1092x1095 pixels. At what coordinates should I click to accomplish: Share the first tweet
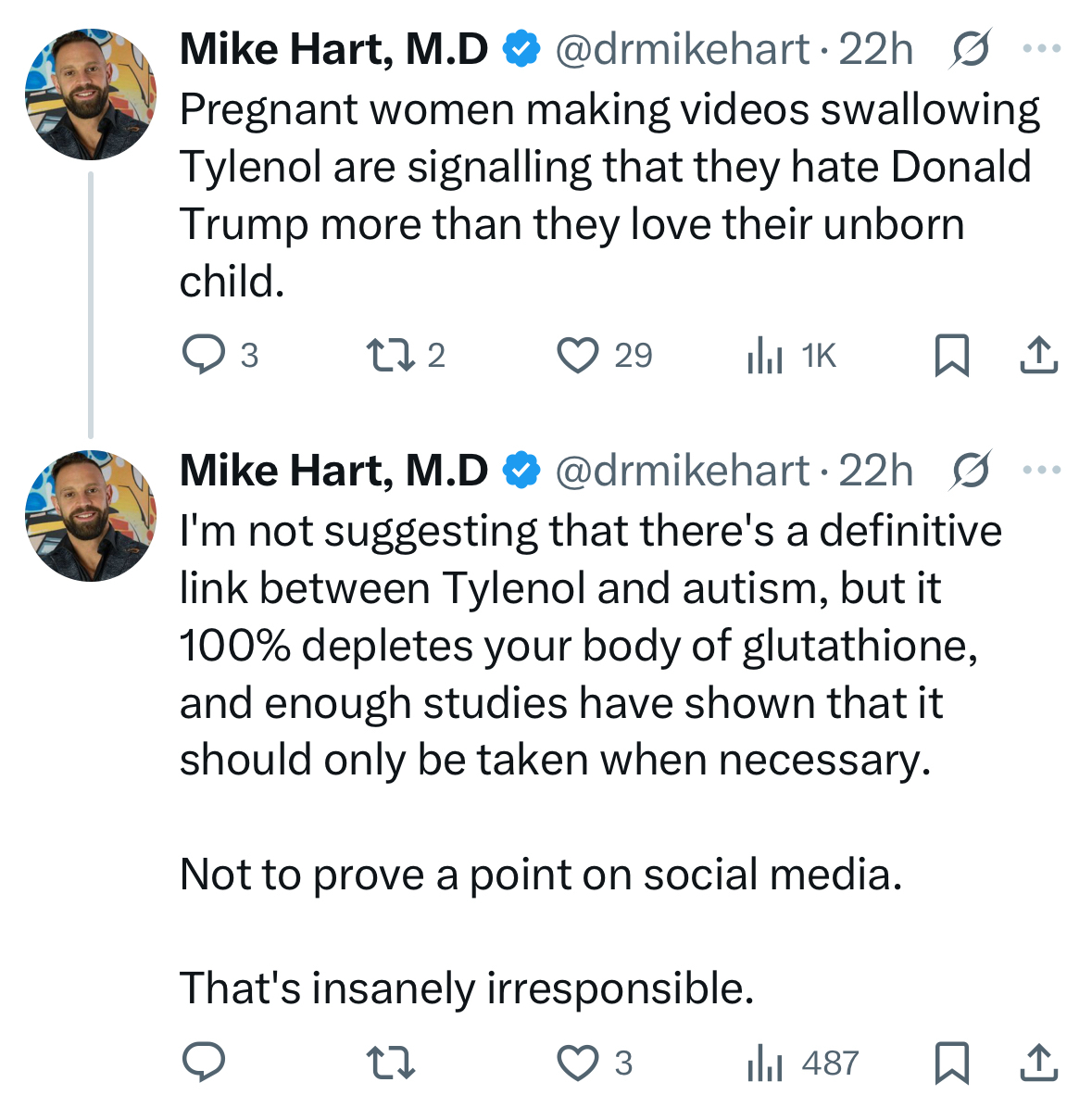(1038, 355)
